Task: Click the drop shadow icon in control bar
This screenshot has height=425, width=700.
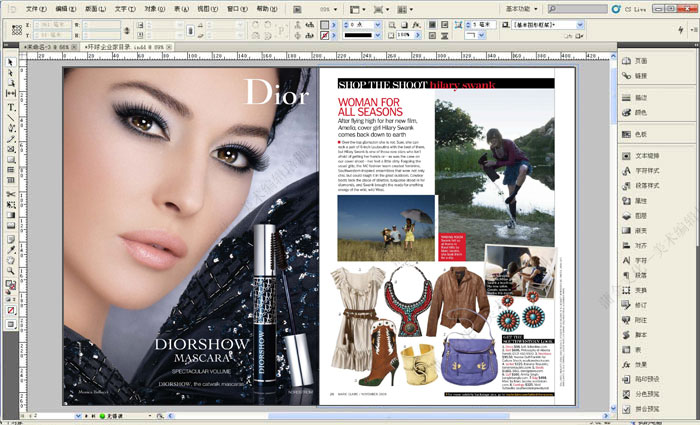Action: tap(404, 25)
